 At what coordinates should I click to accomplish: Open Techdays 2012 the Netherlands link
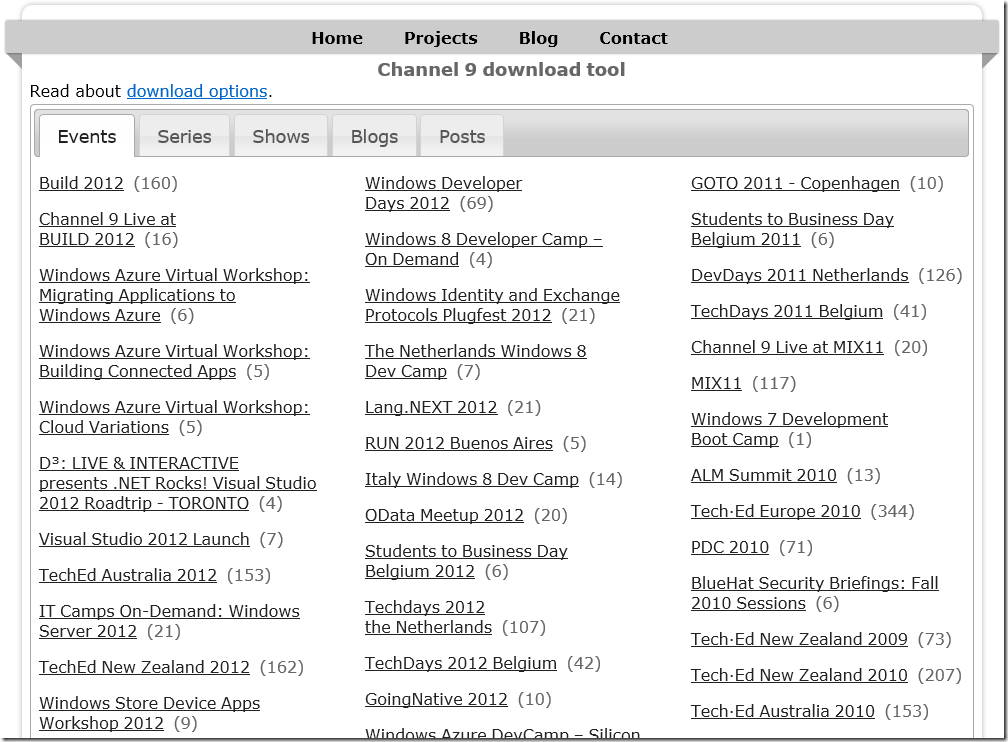click(x=428, y=617)
